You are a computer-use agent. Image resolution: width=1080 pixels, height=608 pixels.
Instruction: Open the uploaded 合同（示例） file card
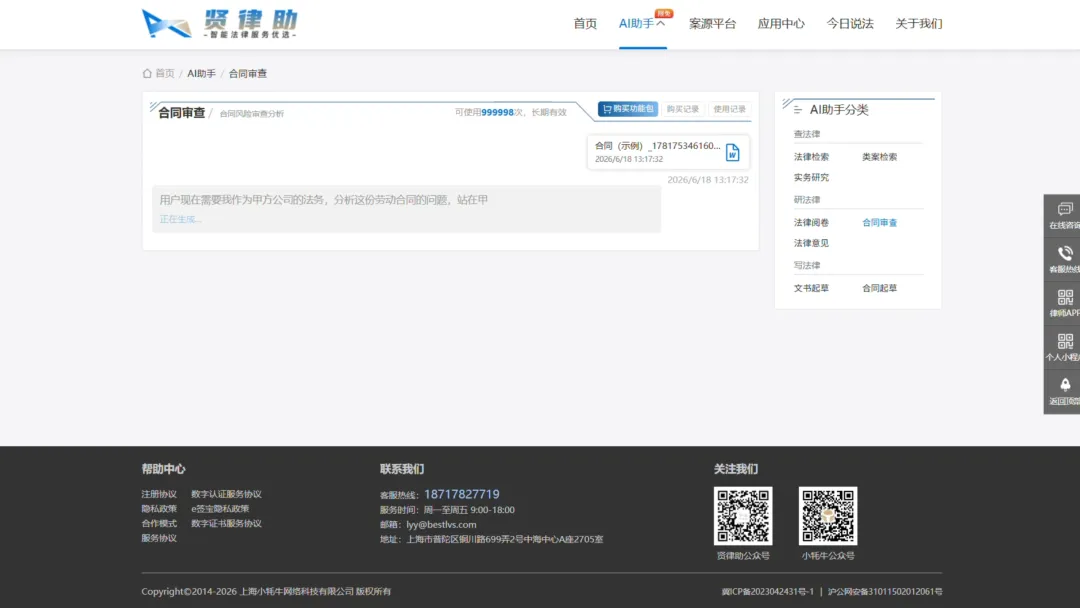(x=667, y=151)
